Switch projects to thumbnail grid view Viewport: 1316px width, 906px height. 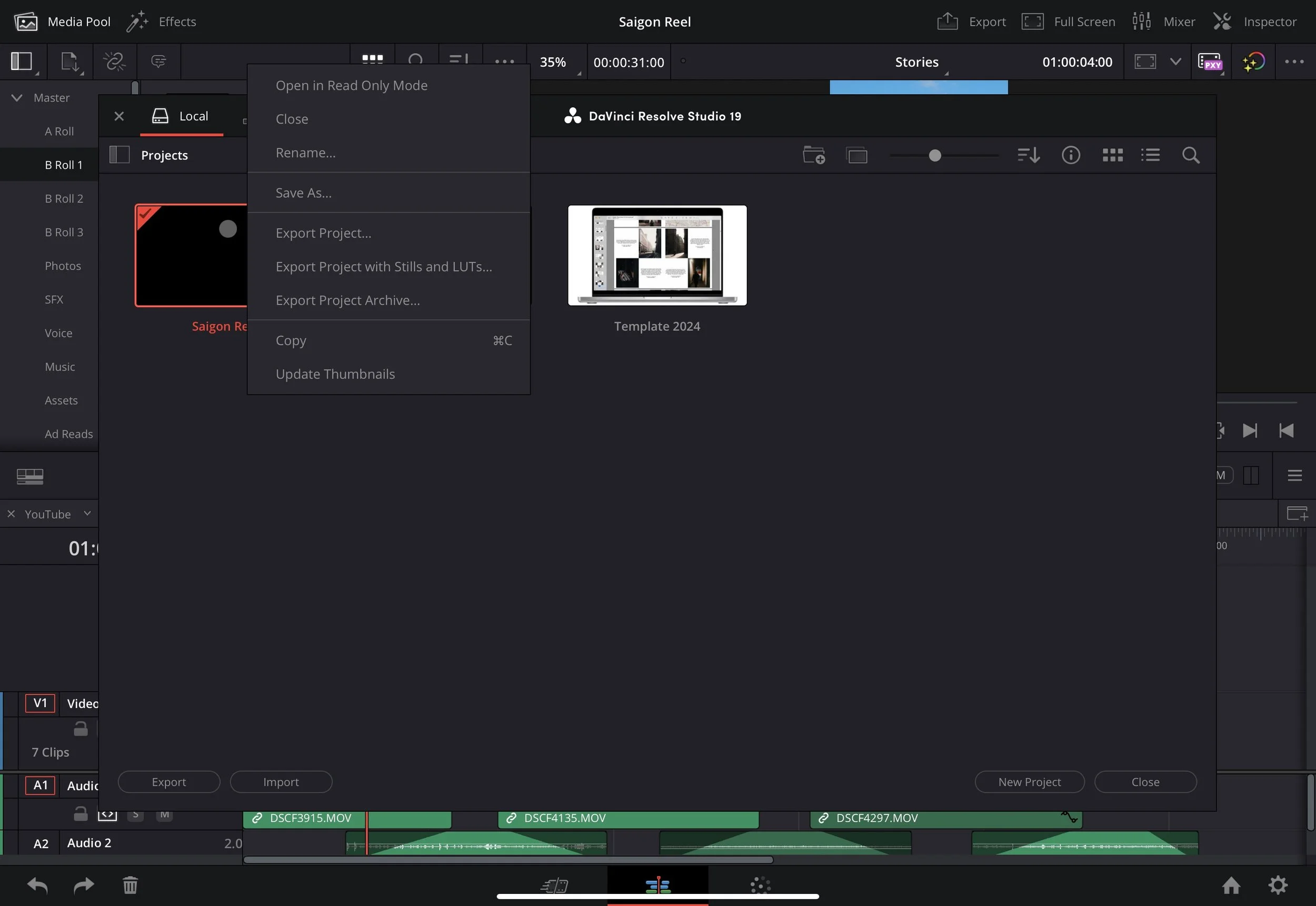point(1112,155)
